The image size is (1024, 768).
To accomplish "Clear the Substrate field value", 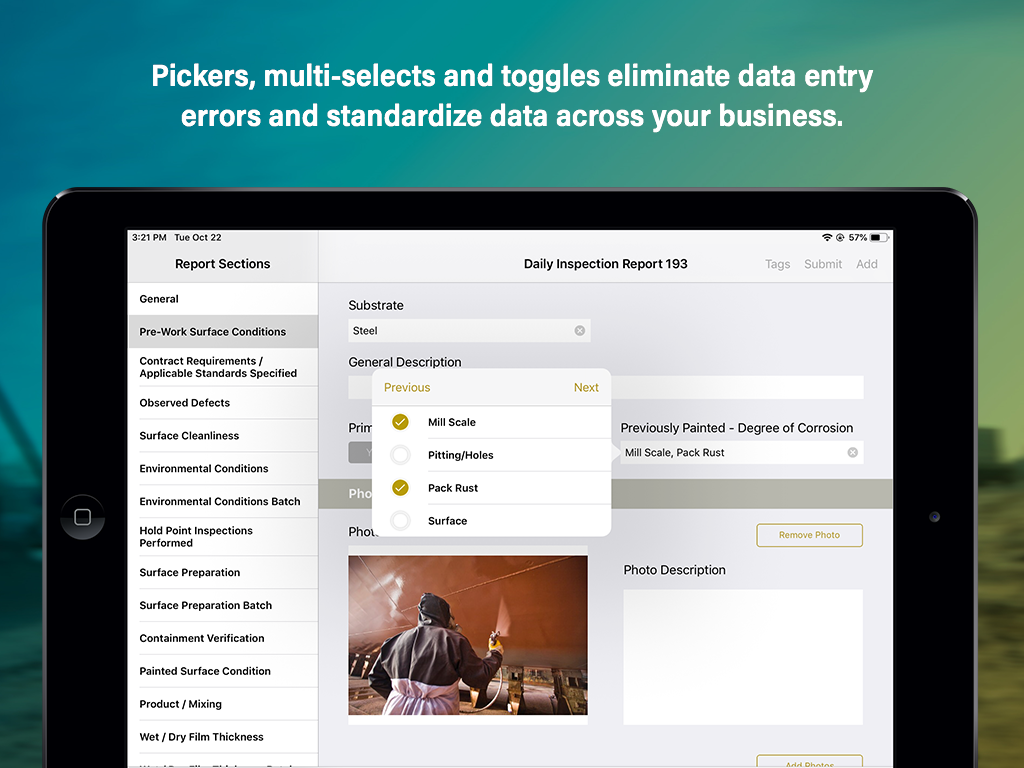I will (x=579, y=331).
